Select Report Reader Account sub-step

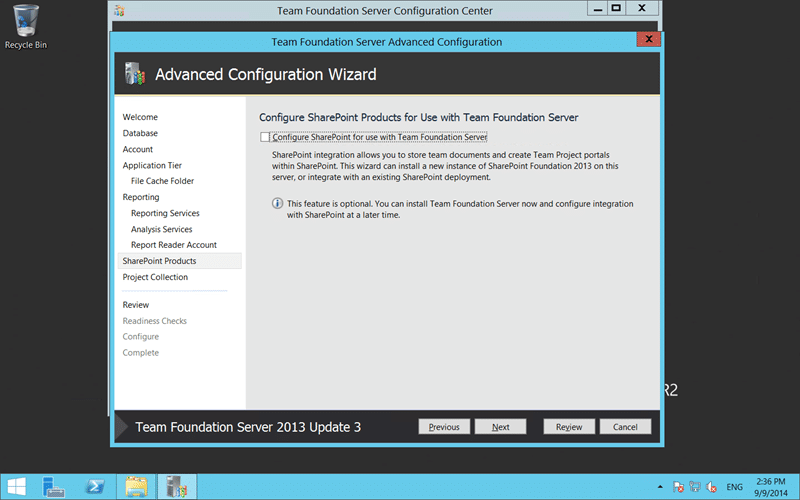tap(173, 245)
